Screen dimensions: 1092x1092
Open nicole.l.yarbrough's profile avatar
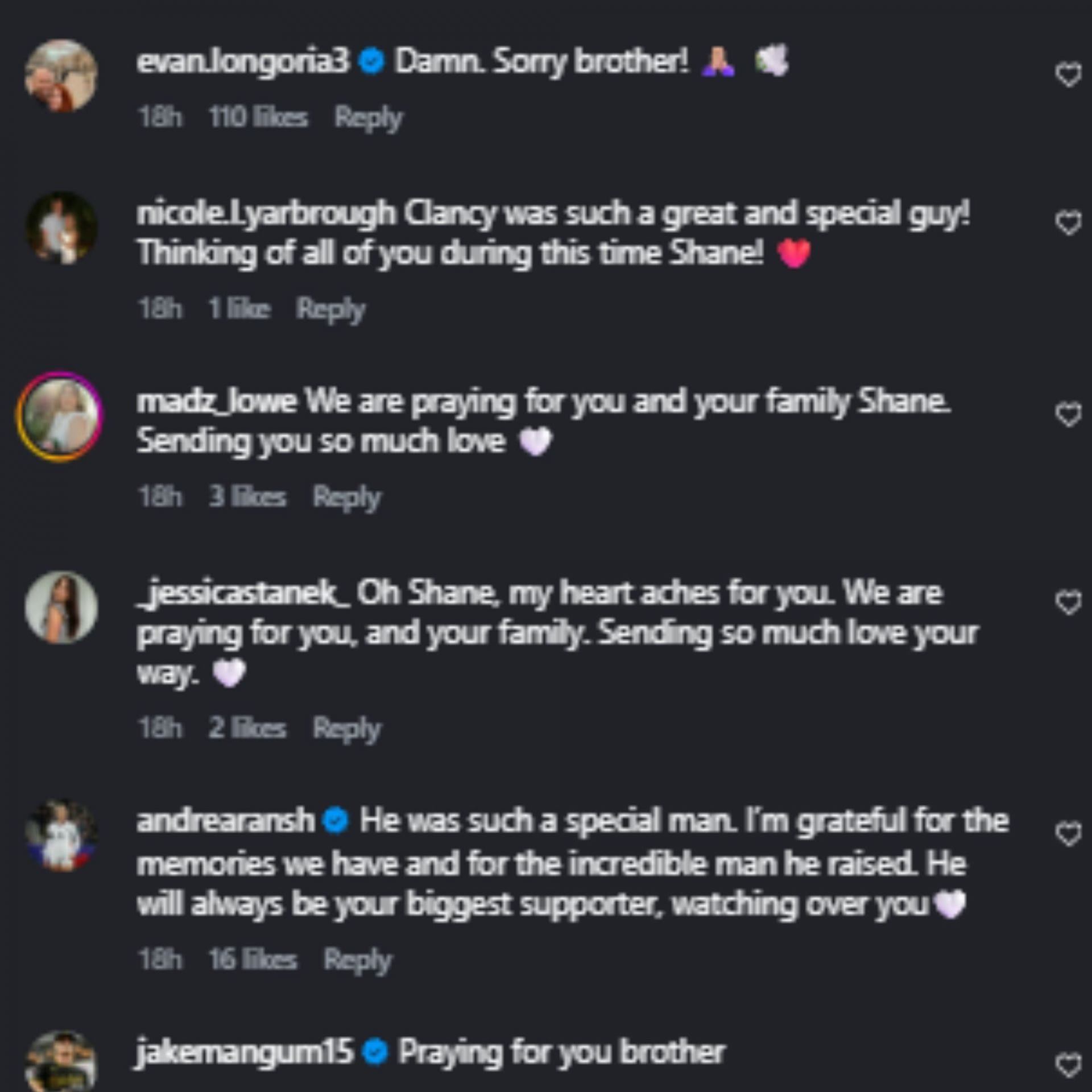(61, 228)
